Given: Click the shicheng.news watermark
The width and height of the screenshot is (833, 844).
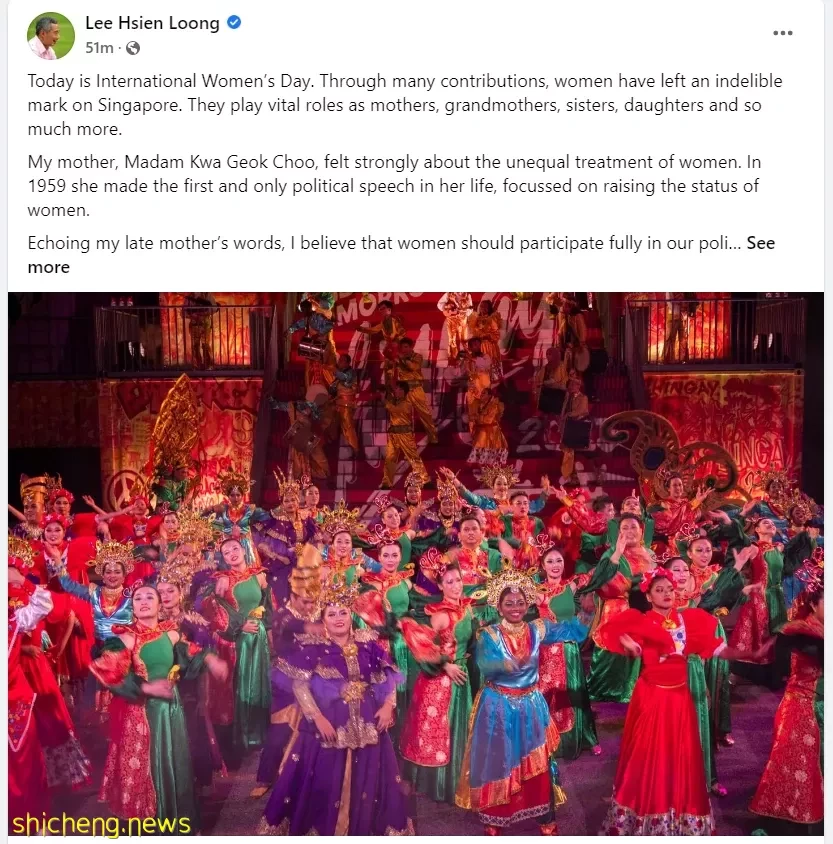Looking at the screenshot, I should click(x=101, y=824).
